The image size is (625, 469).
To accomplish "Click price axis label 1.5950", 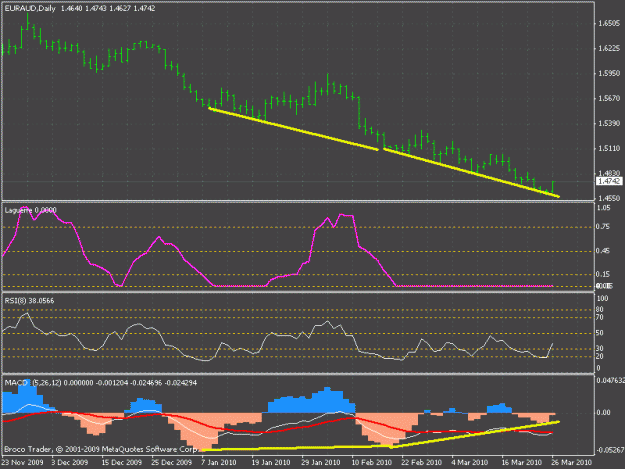I will pos(609,73).
